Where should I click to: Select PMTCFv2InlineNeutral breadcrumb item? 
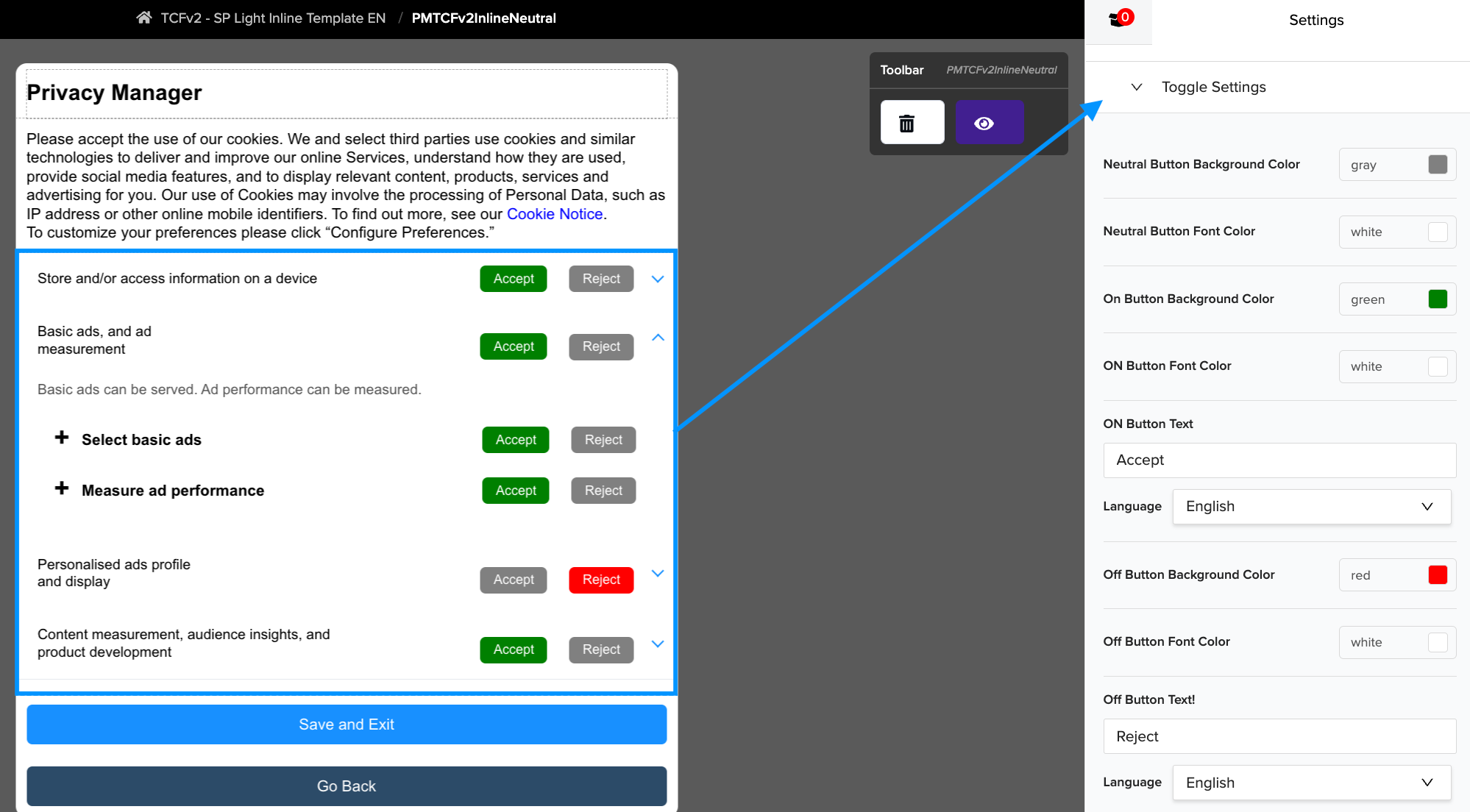coord(483,18)
